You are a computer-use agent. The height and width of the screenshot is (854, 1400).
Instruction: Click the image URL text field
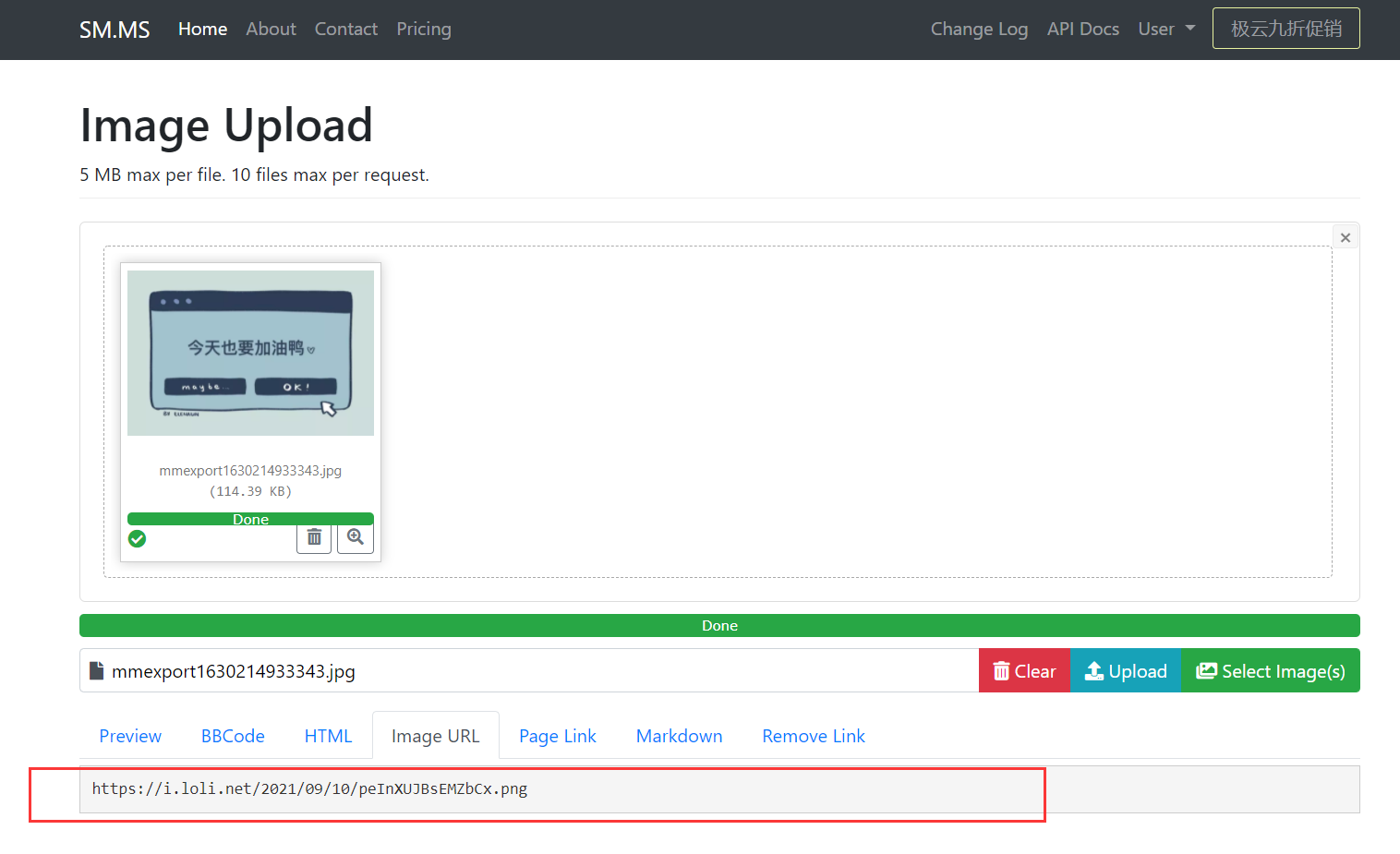(x=719, y=789)
